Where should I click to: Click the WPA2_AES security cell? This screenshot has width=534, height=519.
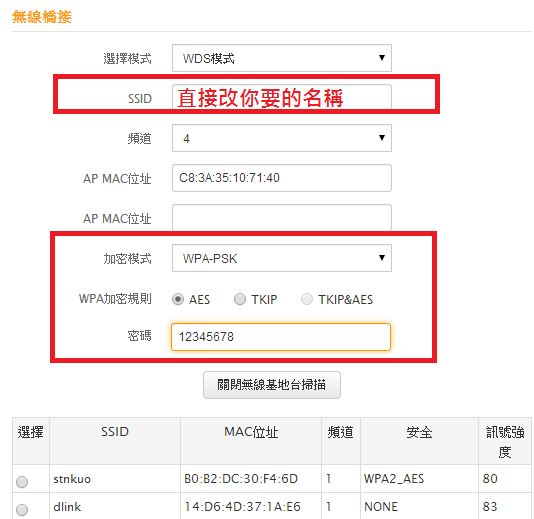pos(419,479)
